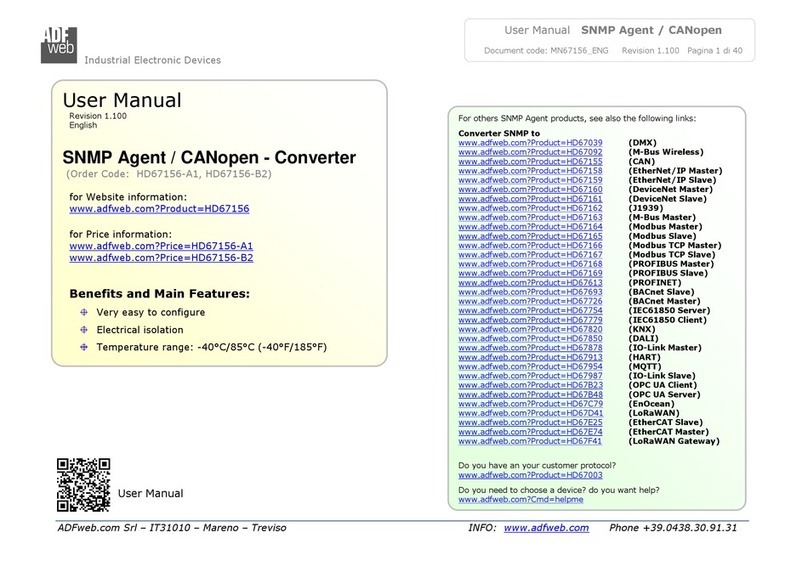Image resolution: width=808 pixels, height=561 pixels.
Task: Open the HD67159 EtherNet/IP Slave link
Action: (530, 180)
